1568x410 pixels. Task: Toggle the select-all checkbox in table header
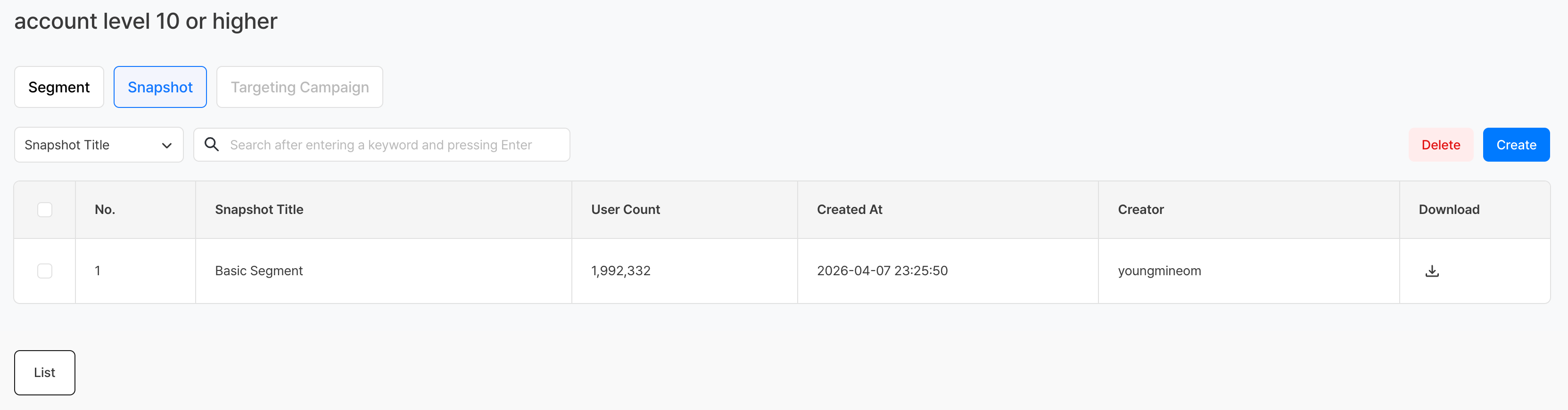[x=44, y=210]
